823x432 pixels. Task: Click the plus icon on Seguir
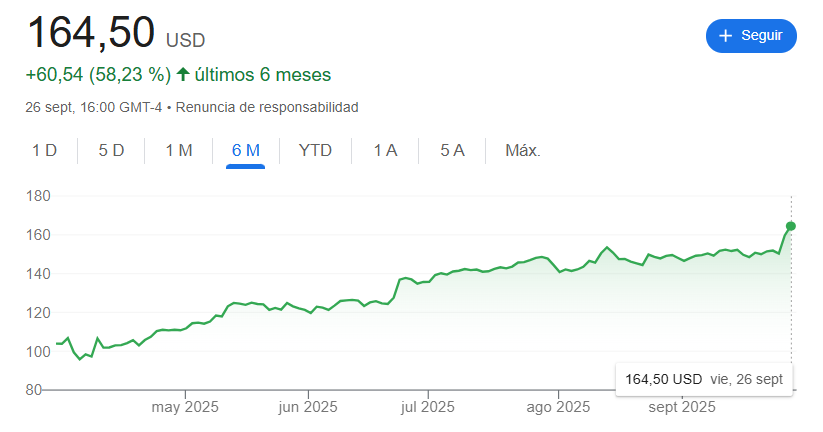point(726,36)
